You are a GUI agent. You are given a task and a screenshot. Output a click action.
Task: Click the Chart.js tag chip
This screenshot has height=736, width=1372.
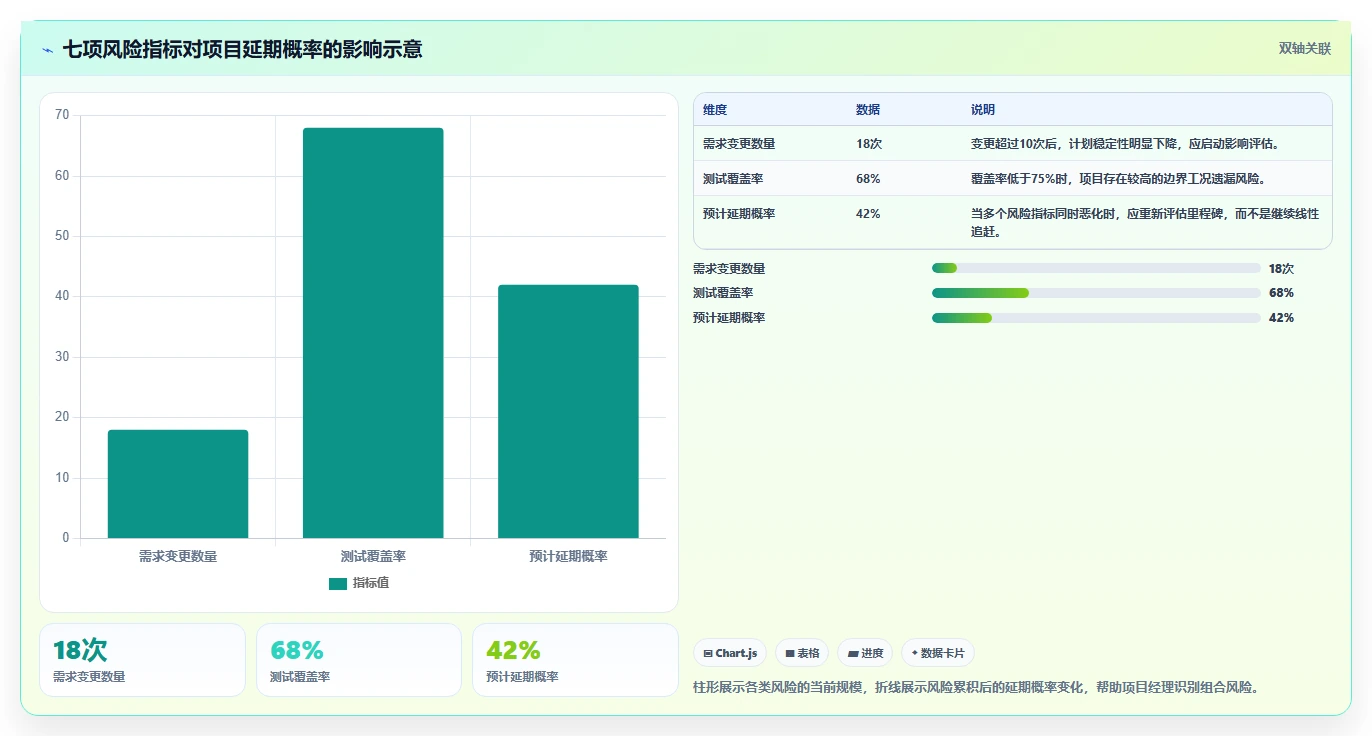pyautogui.click(x=730, y=653)
